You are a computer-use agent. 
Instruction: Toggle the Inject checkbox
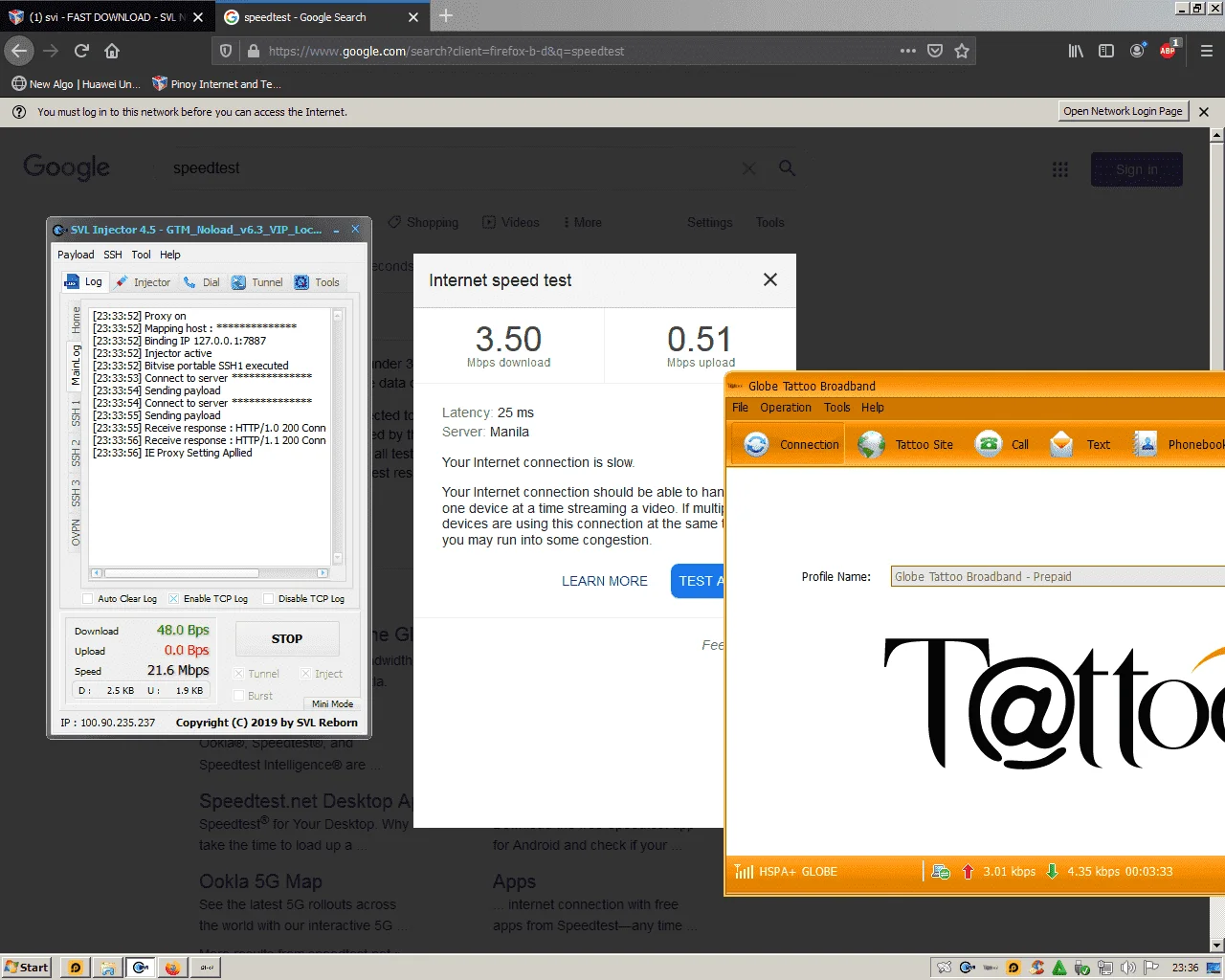tap(305, 674)
